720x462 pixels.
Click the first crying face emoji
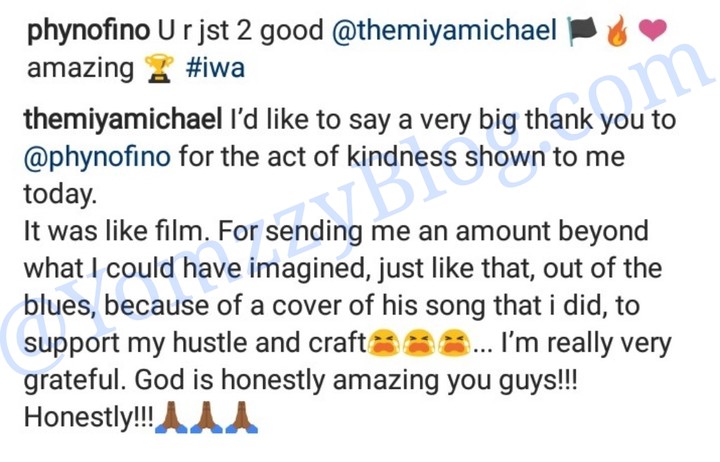[x=381, y=343]
